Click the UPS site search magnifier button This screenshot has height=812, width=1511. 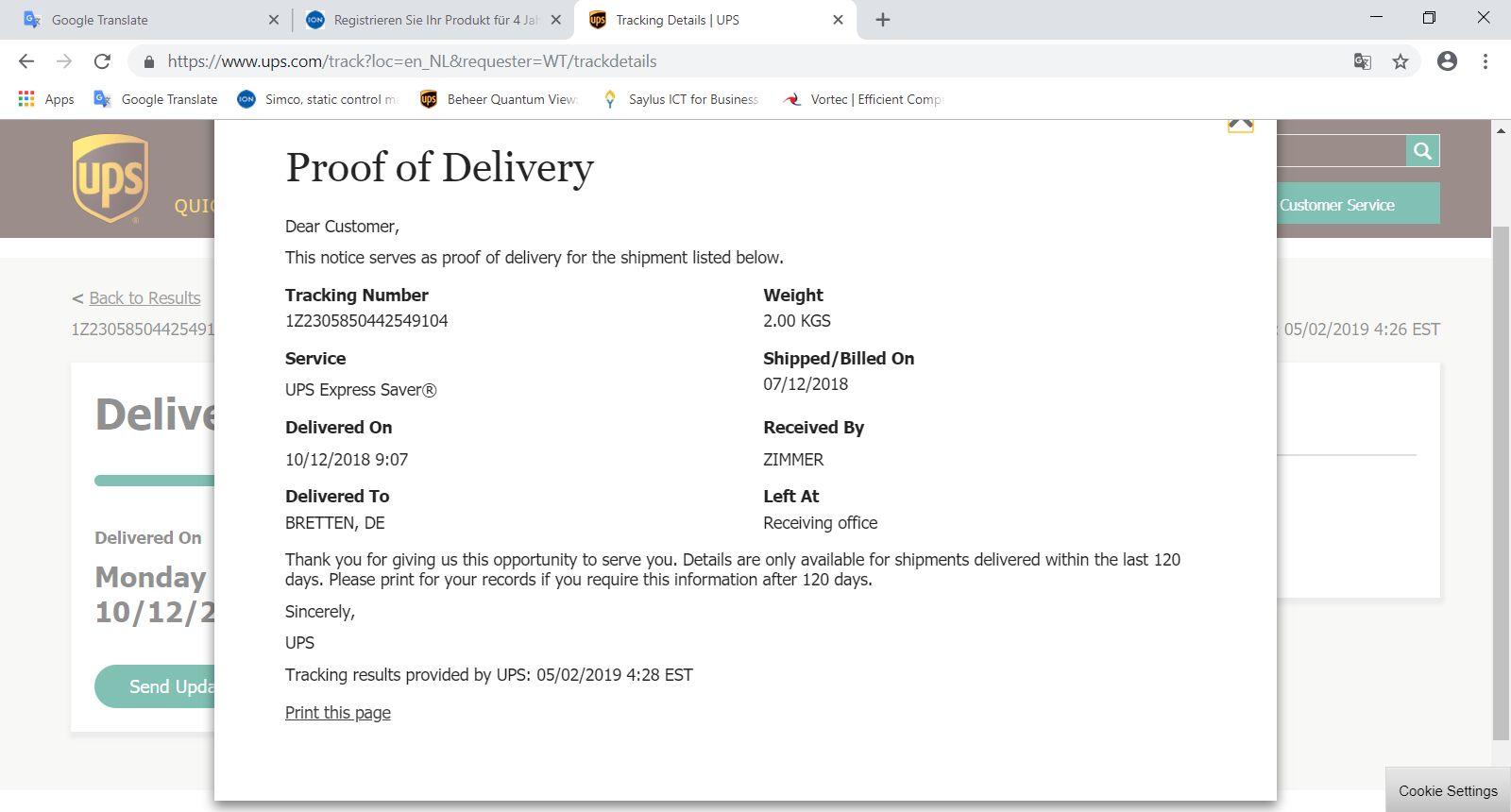[x=1423, y=151]
